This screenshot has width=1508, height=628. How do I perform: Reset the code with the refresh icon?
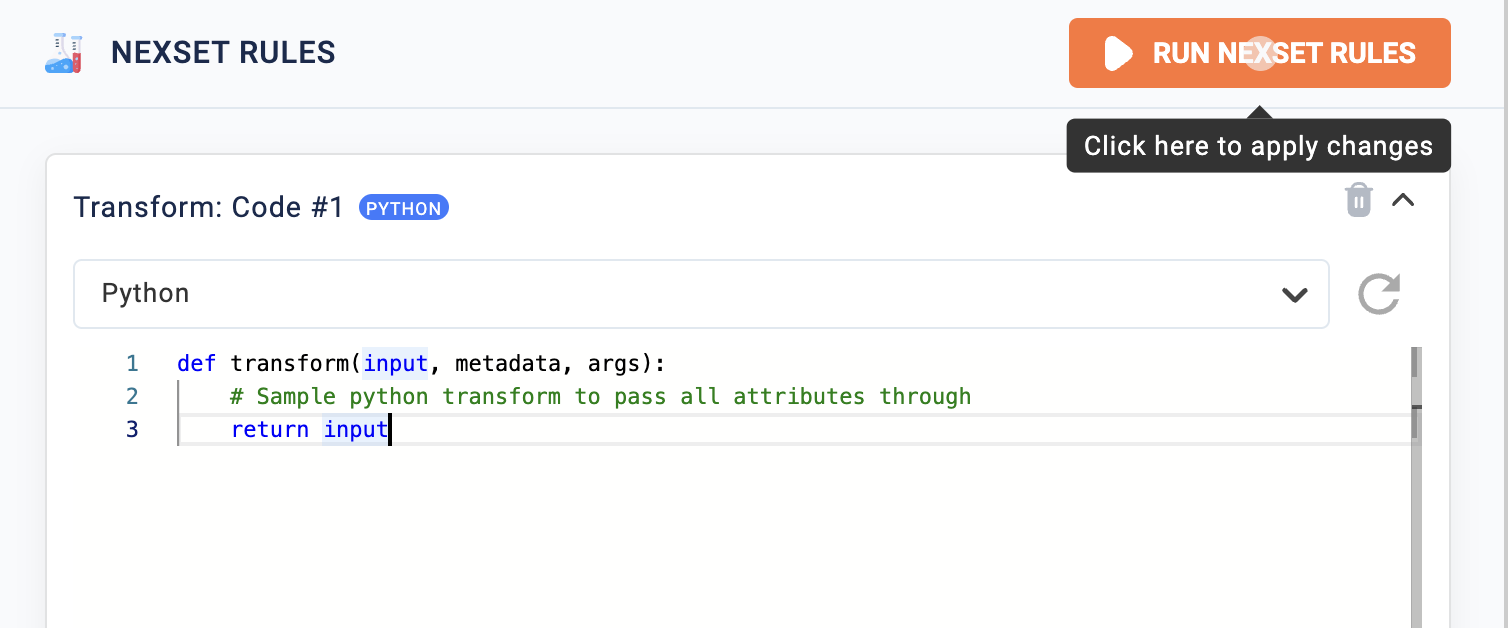[x=1379, y=294]
